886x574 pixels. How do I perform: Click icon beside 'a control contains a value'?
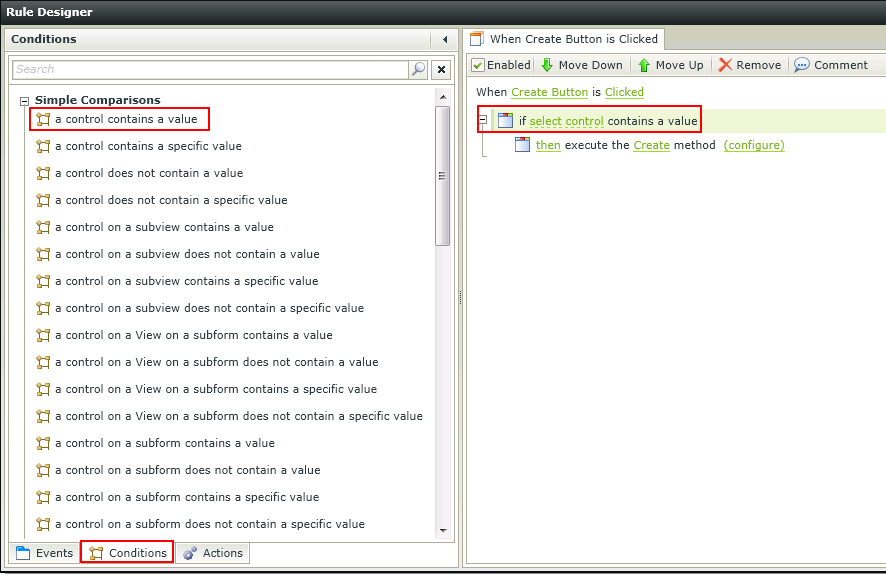[x=43, y=119]
